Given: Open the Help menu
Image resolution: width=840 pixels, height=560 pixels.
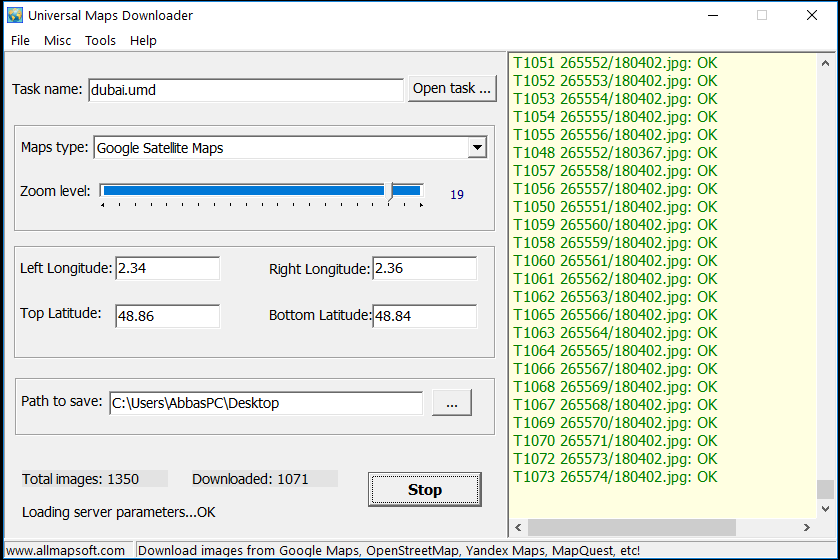Looking at the screenshot, I should (143, 41).
